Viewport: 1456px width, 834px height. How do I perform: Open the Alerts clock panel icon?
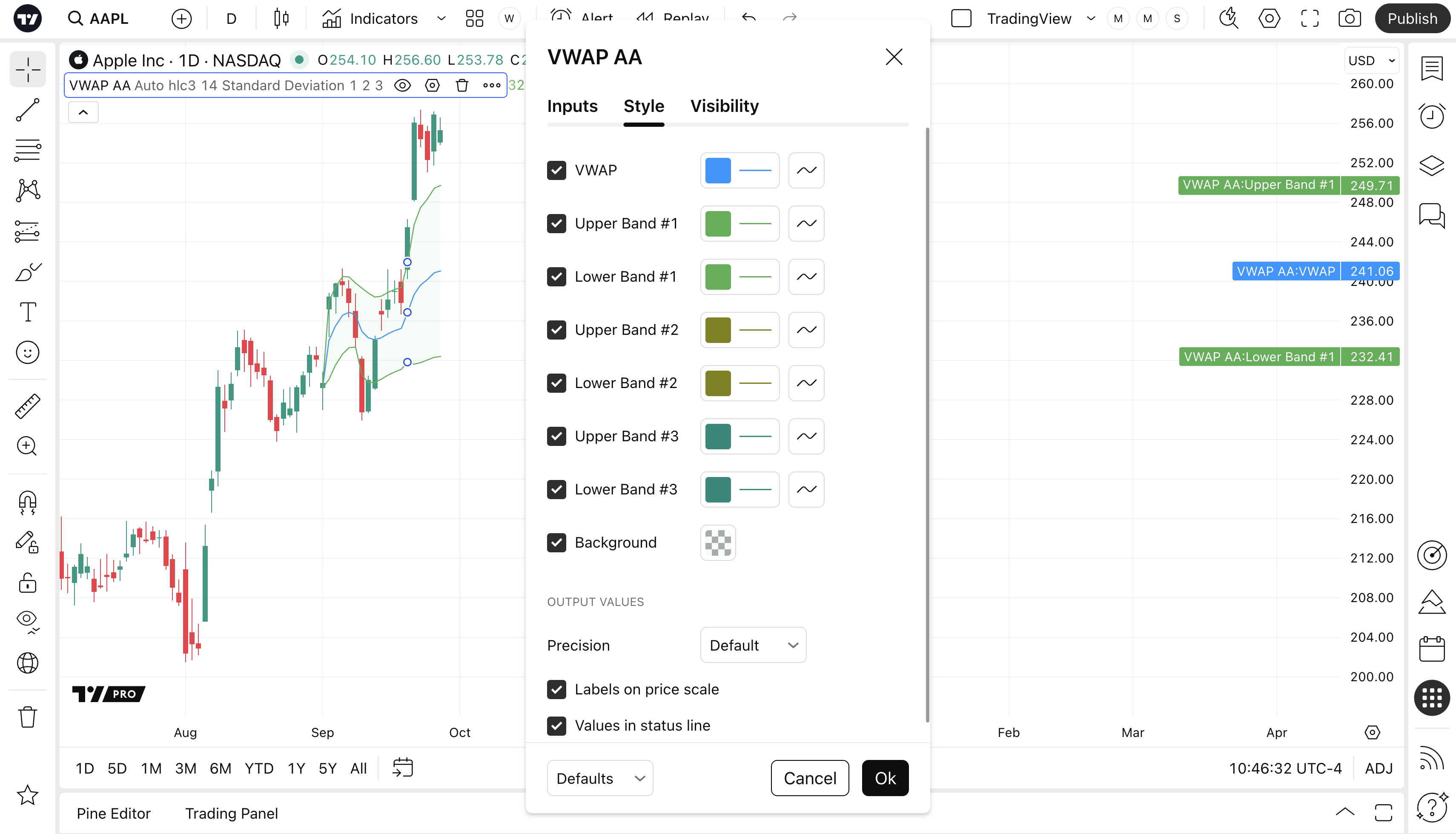[1431, 117]
